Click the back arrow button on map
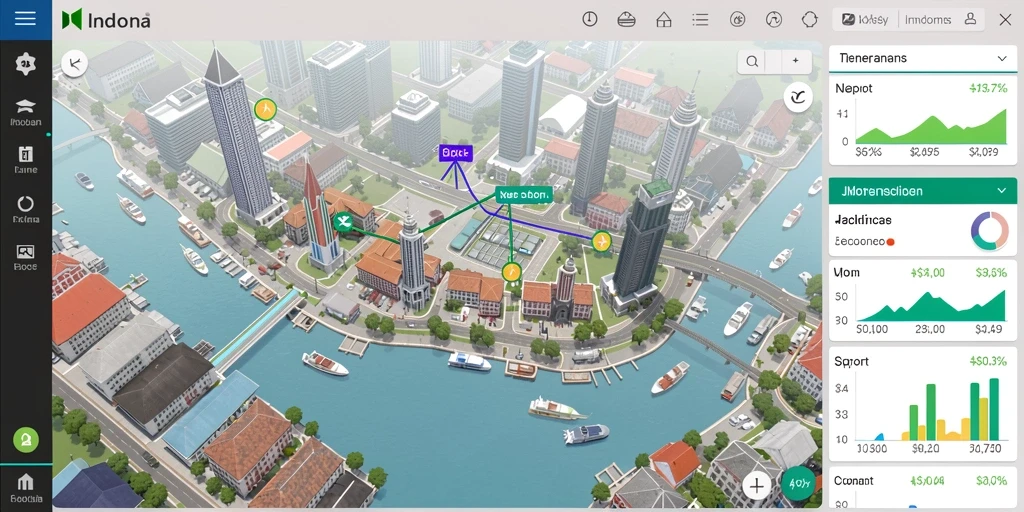The image size is (1024, 512). tap(74, 63)
